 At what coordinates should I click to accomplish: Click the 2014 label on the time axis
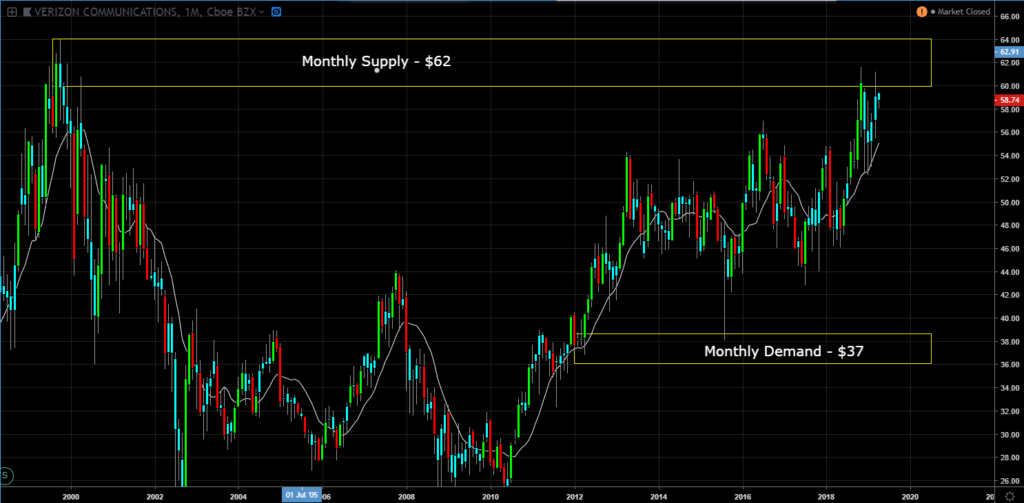pos(659,496)
